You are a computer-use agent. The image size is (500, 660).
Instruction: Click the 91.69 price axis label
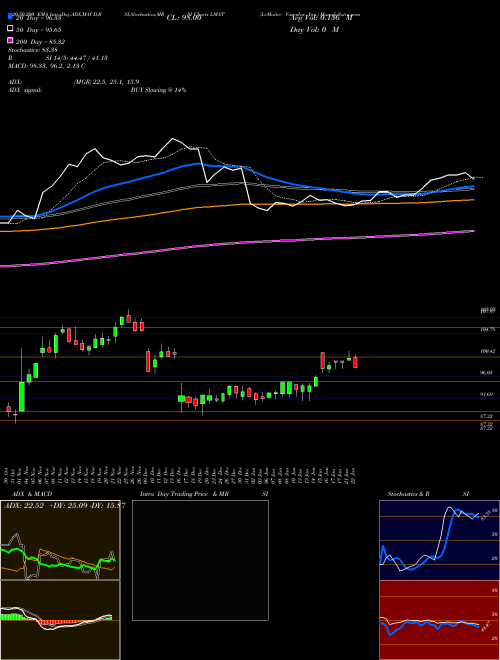click(487, 394)
